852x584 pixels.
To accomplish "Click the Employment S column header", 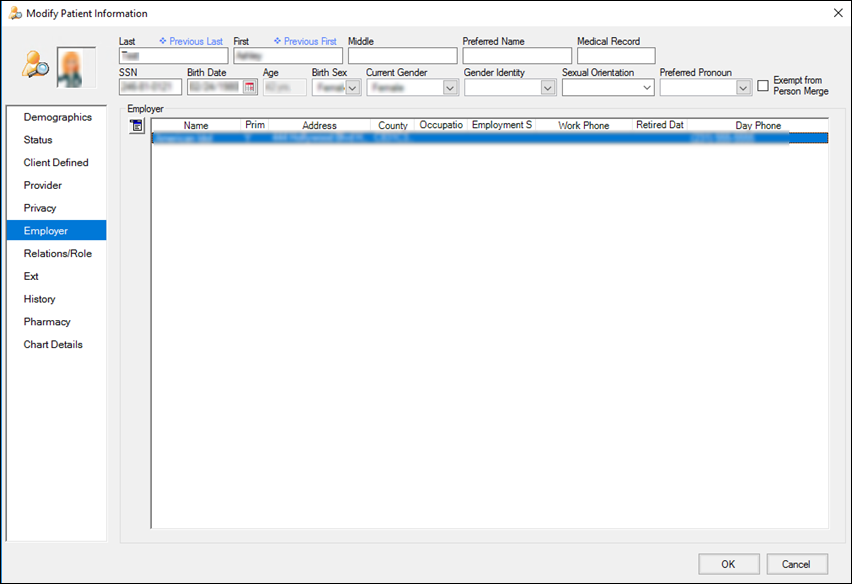I will click(x=502, y=125).
